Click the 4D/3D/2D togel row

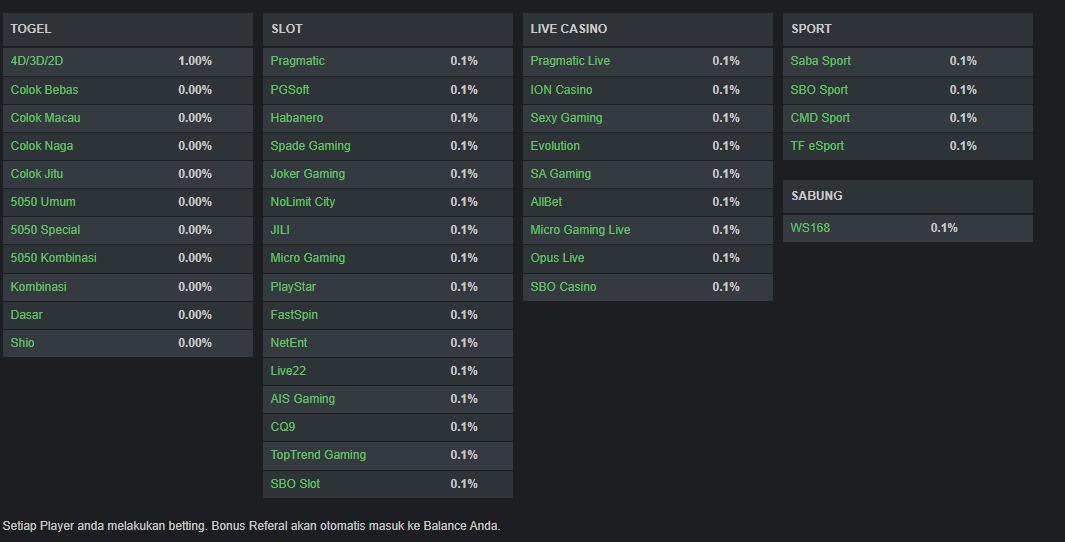37,61
